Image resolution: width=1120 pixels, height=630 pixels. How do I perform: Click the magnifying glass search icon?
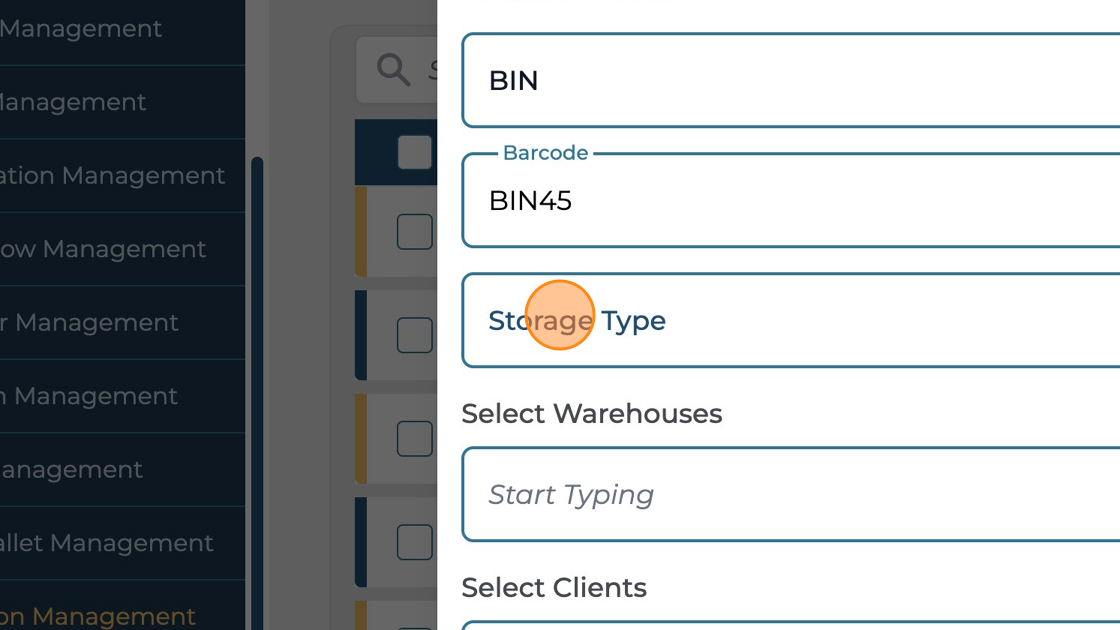click(393, 70)
